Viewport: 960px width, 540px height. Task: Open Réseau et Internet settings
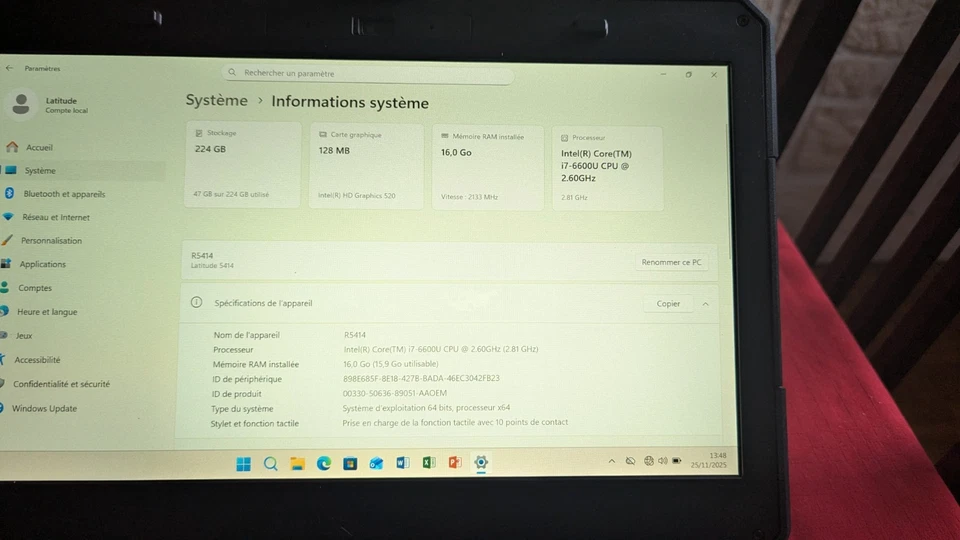pos(56,217)
